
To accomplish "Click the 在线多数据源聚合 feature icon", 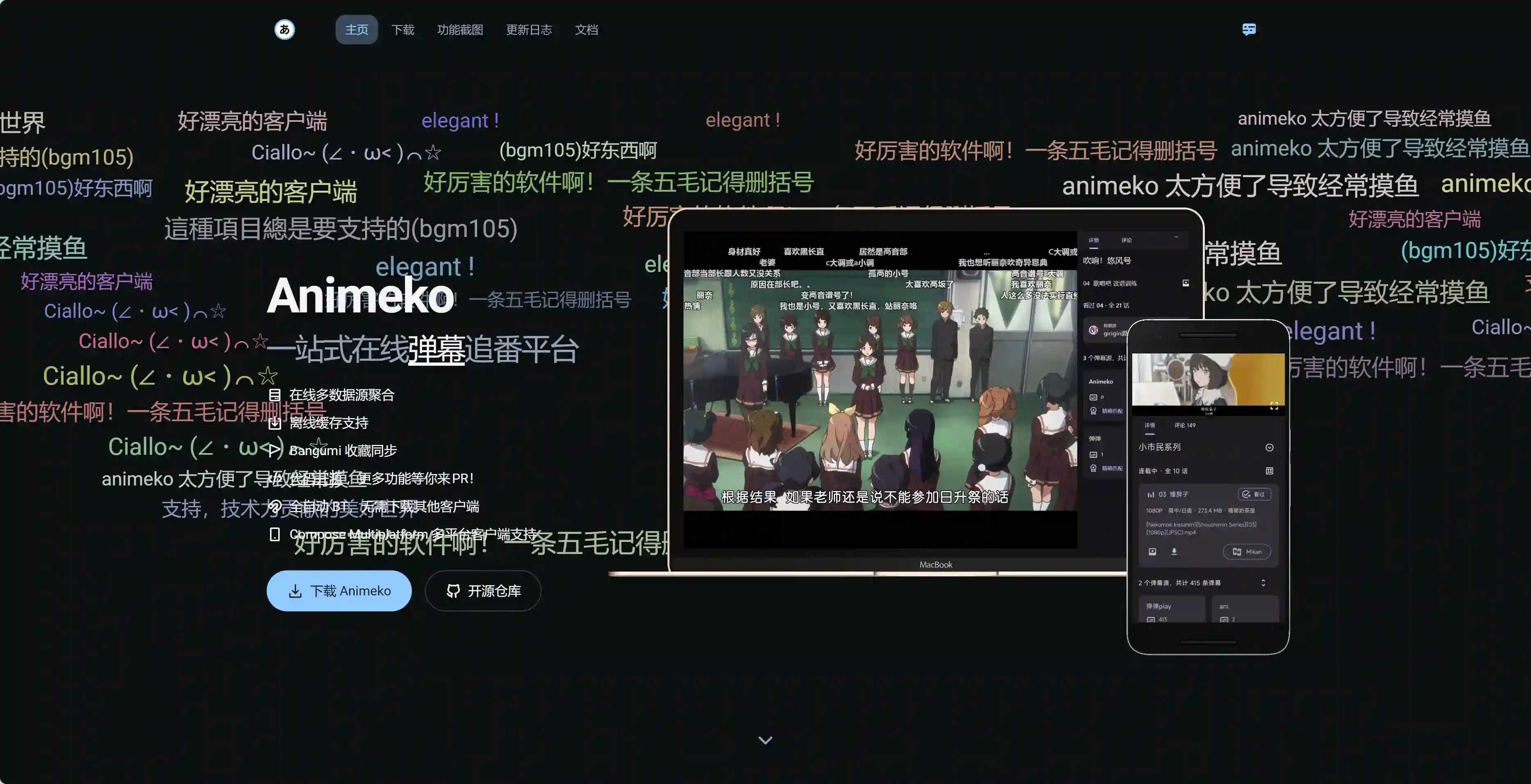I will (x=274, y=395).
